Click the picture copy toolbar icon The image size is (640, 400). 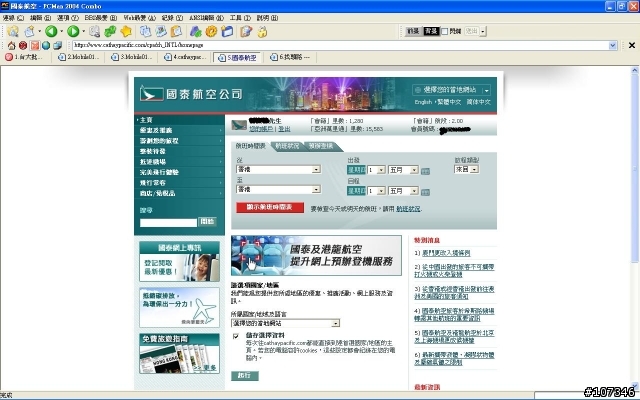[161, 31]
